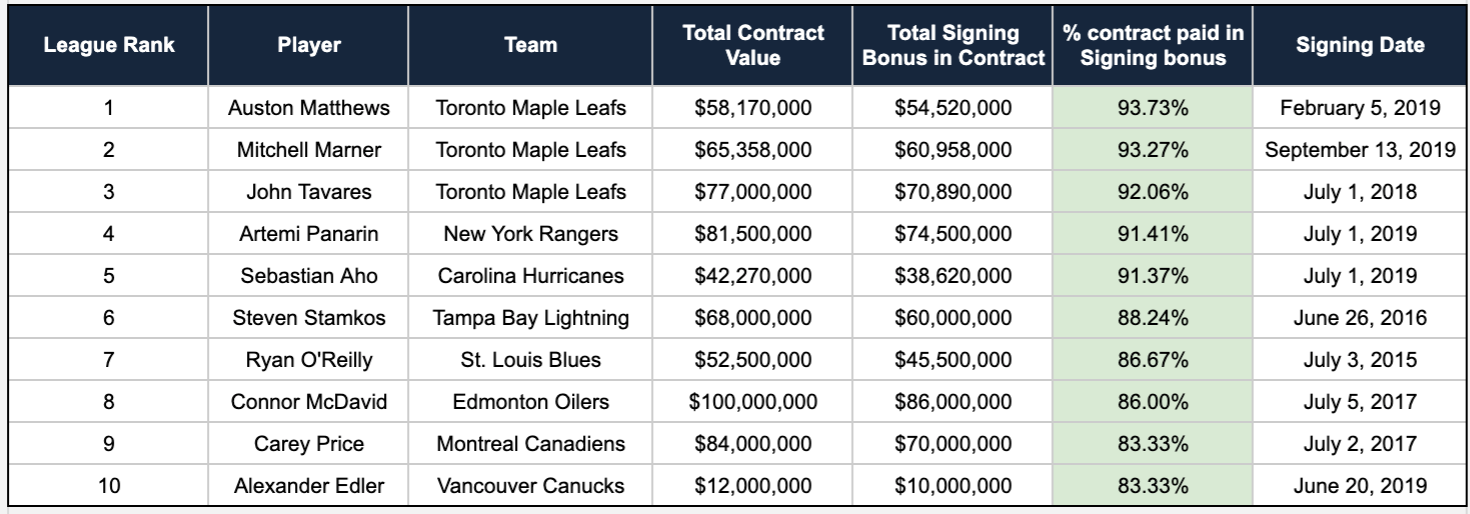Viewport: 1470px width, 514px height.
Task: Select the Player column header
Action: point(309,45)
